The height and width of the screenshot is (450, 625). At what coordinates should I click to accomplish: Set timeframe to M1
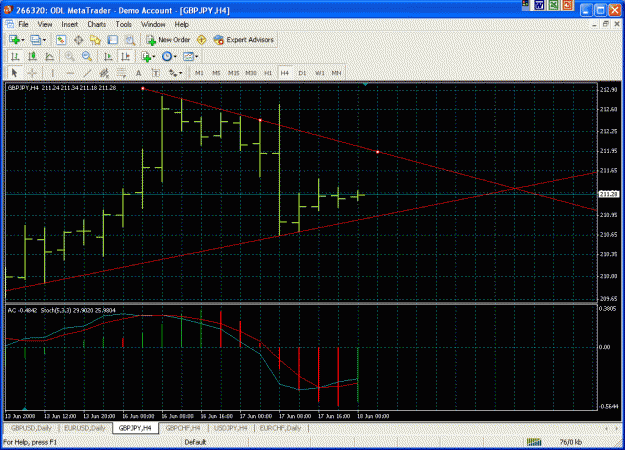199,73
